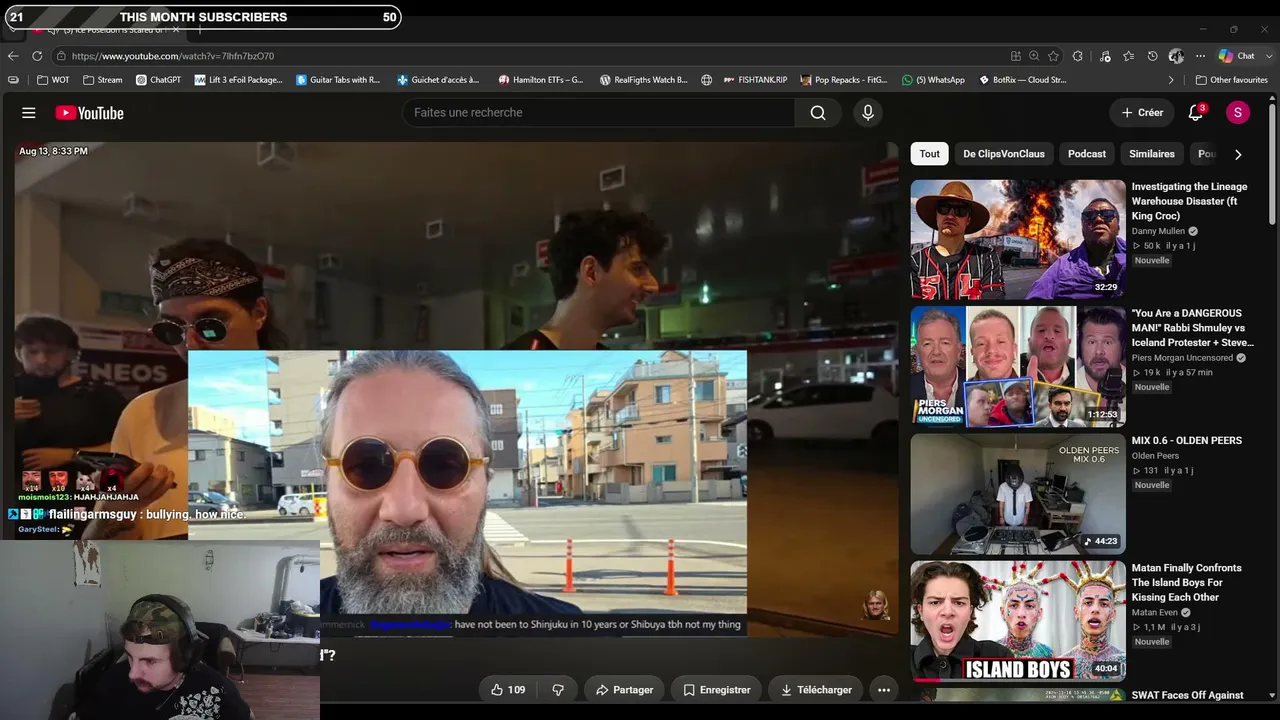The width and height of the screenshot is (1280, 720).
Task: Open the browser Extensions puzzle icon
Action: pyautogui.click(x=1078, y=56)
